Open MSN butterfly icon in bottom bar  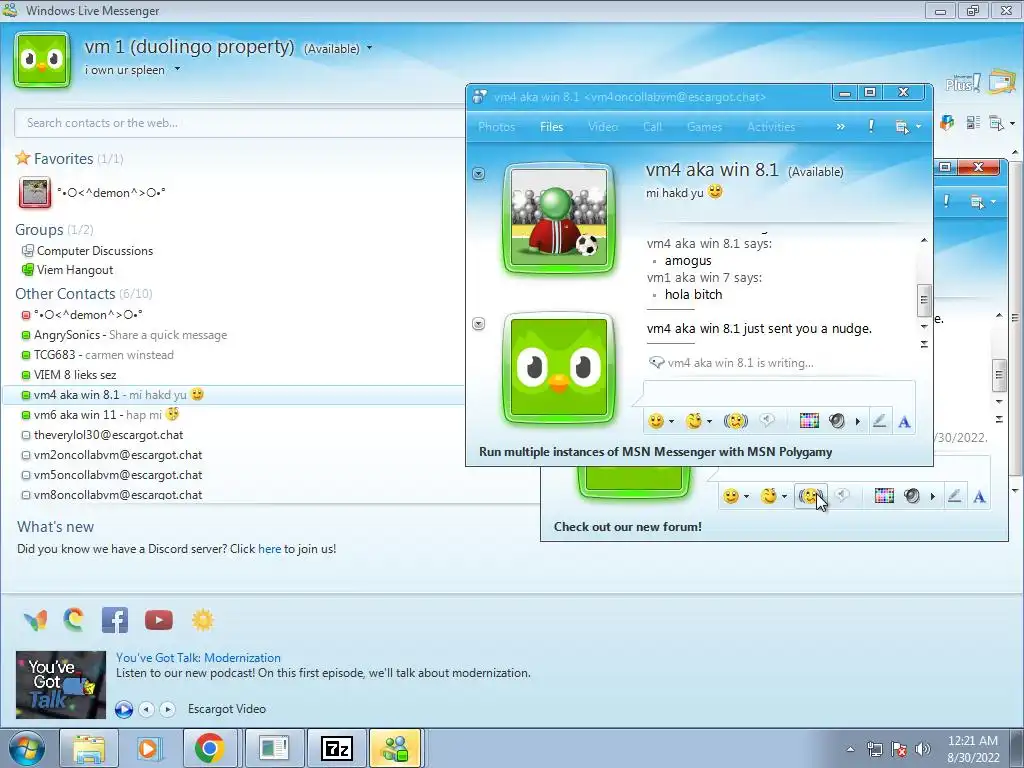[x=35, y=620]
